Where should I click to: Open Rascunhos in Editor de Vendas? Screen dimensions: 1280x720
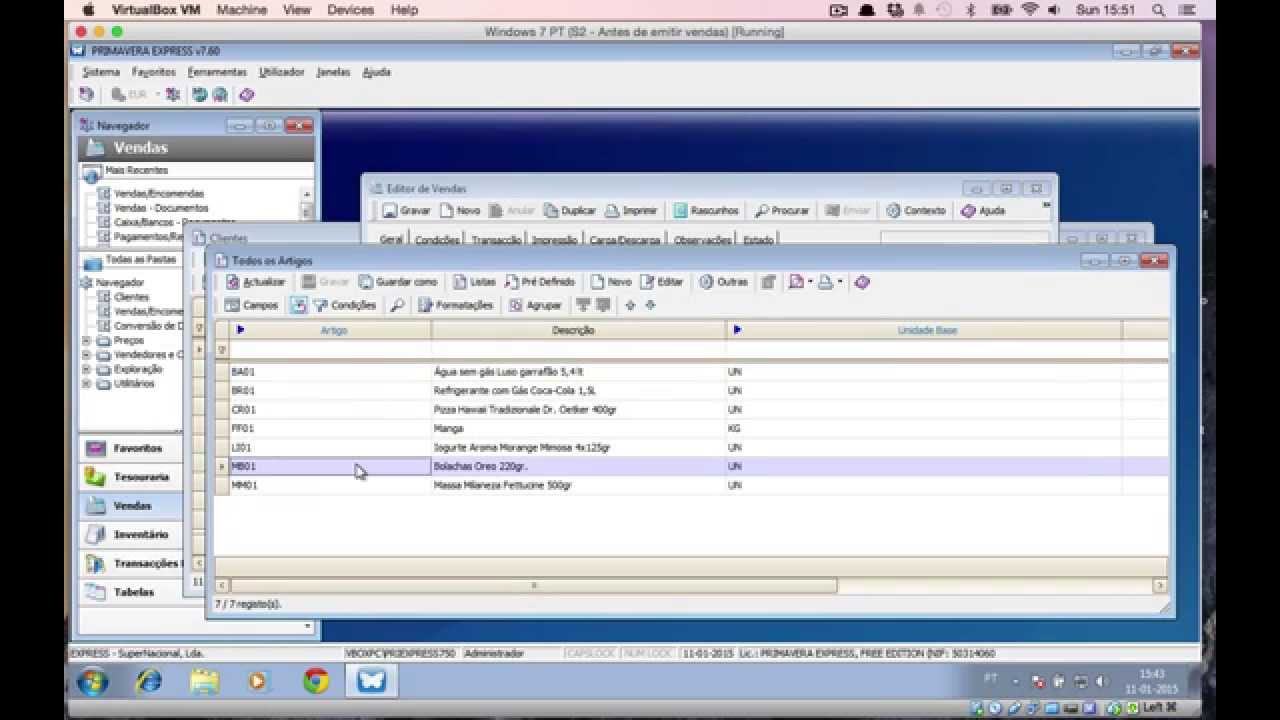coord(706,211)
